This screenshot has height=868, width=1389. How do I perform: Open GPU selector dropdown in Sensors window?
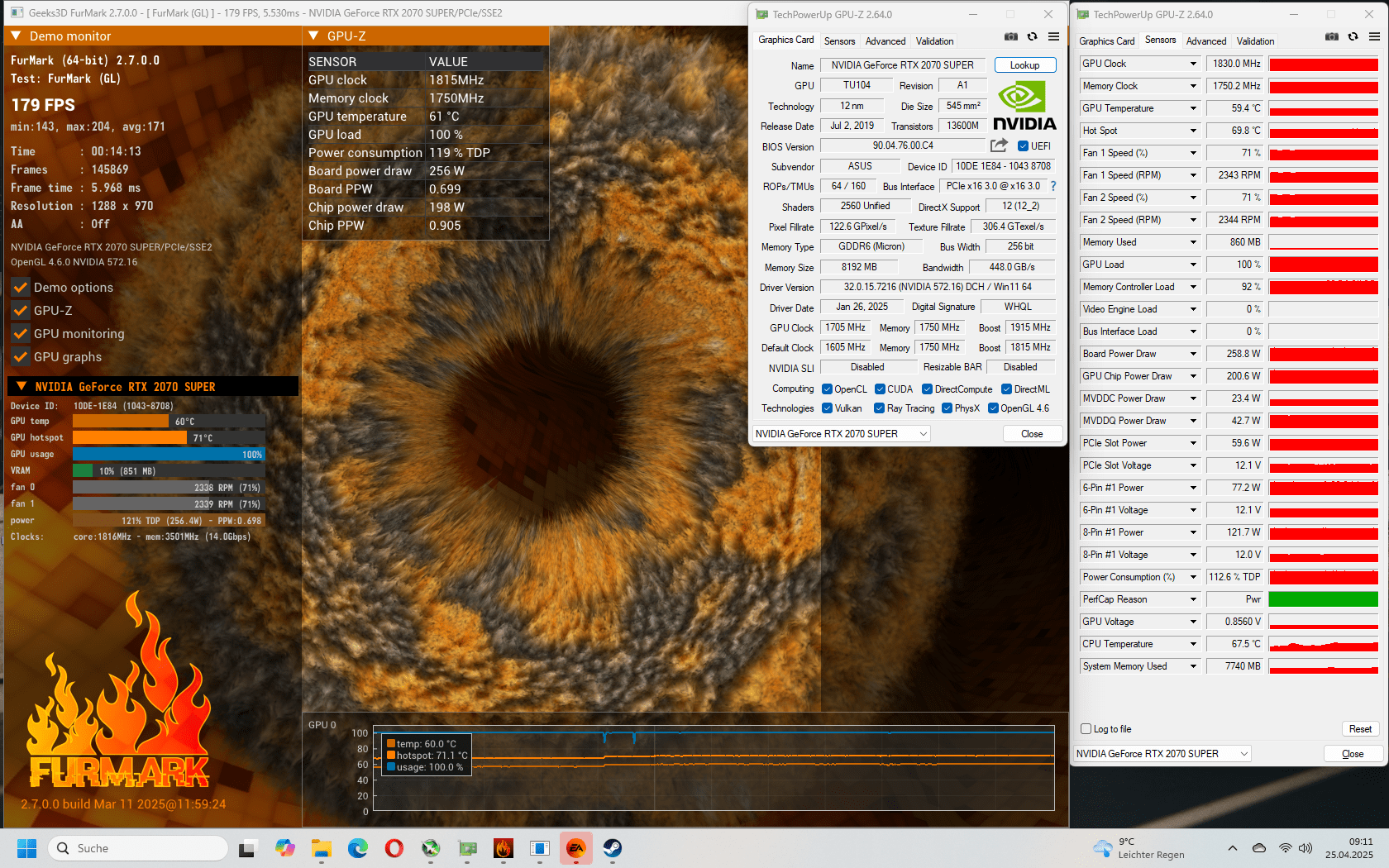[1162, 754]
